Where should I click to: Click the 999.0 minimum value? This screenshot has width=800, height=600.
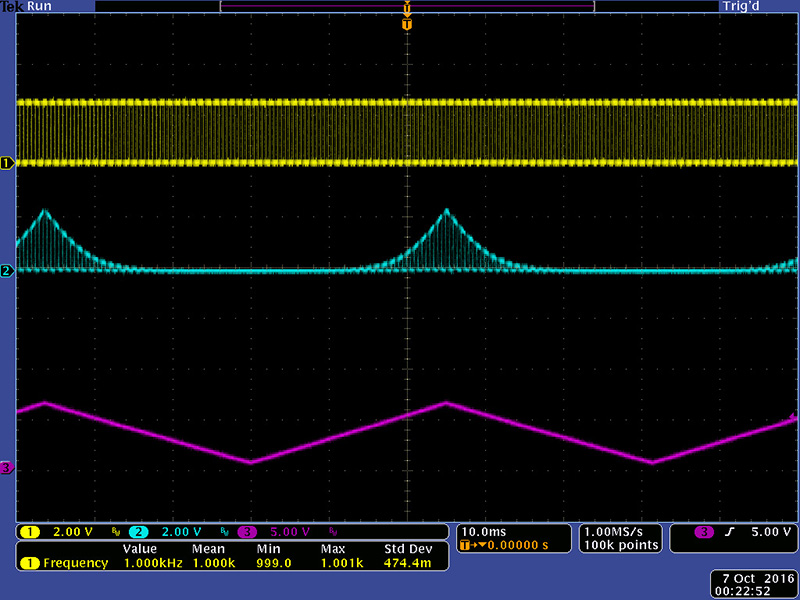coord(273,563)
